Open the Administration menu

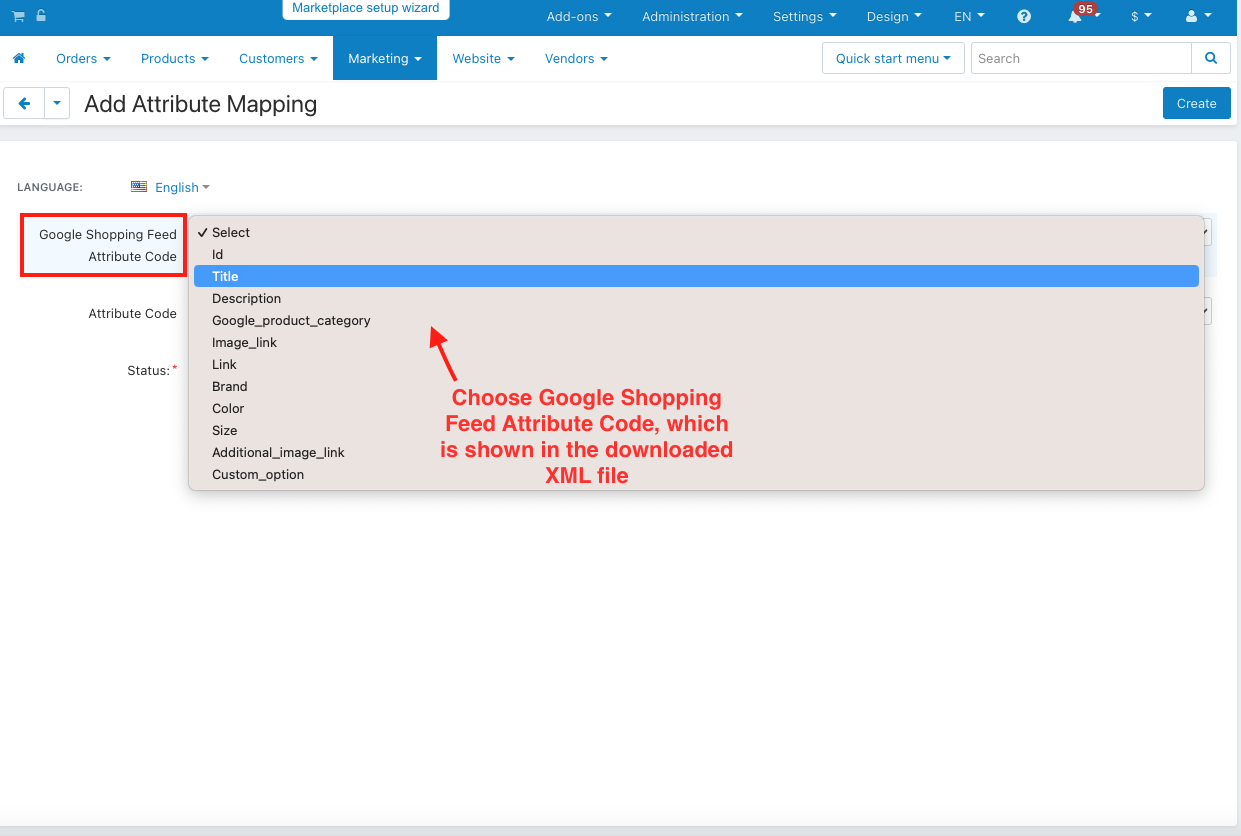692,16
